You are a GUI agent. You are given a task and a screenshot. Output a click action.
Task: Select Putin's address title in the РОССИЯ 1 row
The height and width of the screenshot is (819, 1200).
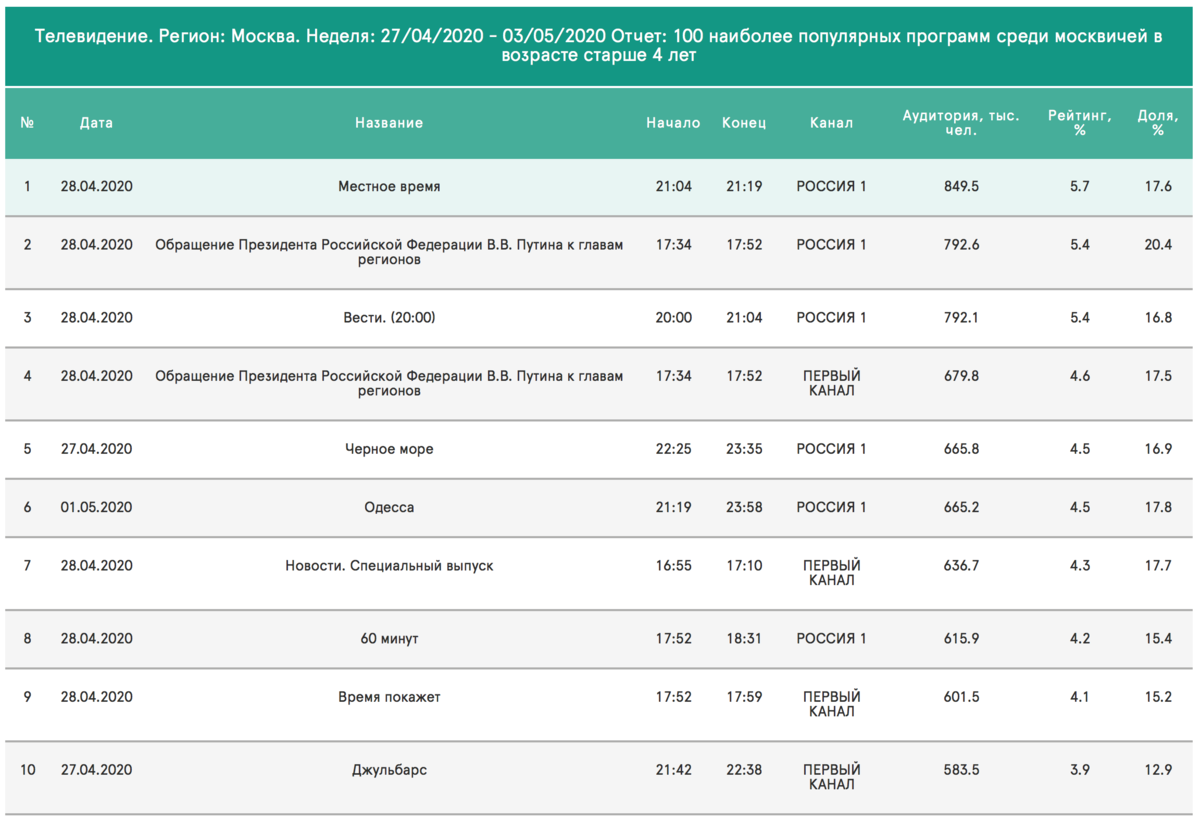pyautogui.click(x=389, y=252)
